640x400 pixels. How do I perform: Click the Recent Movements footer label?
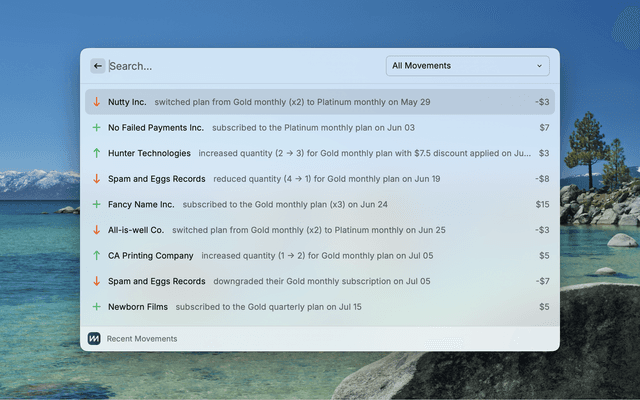(x=142, y=339)
